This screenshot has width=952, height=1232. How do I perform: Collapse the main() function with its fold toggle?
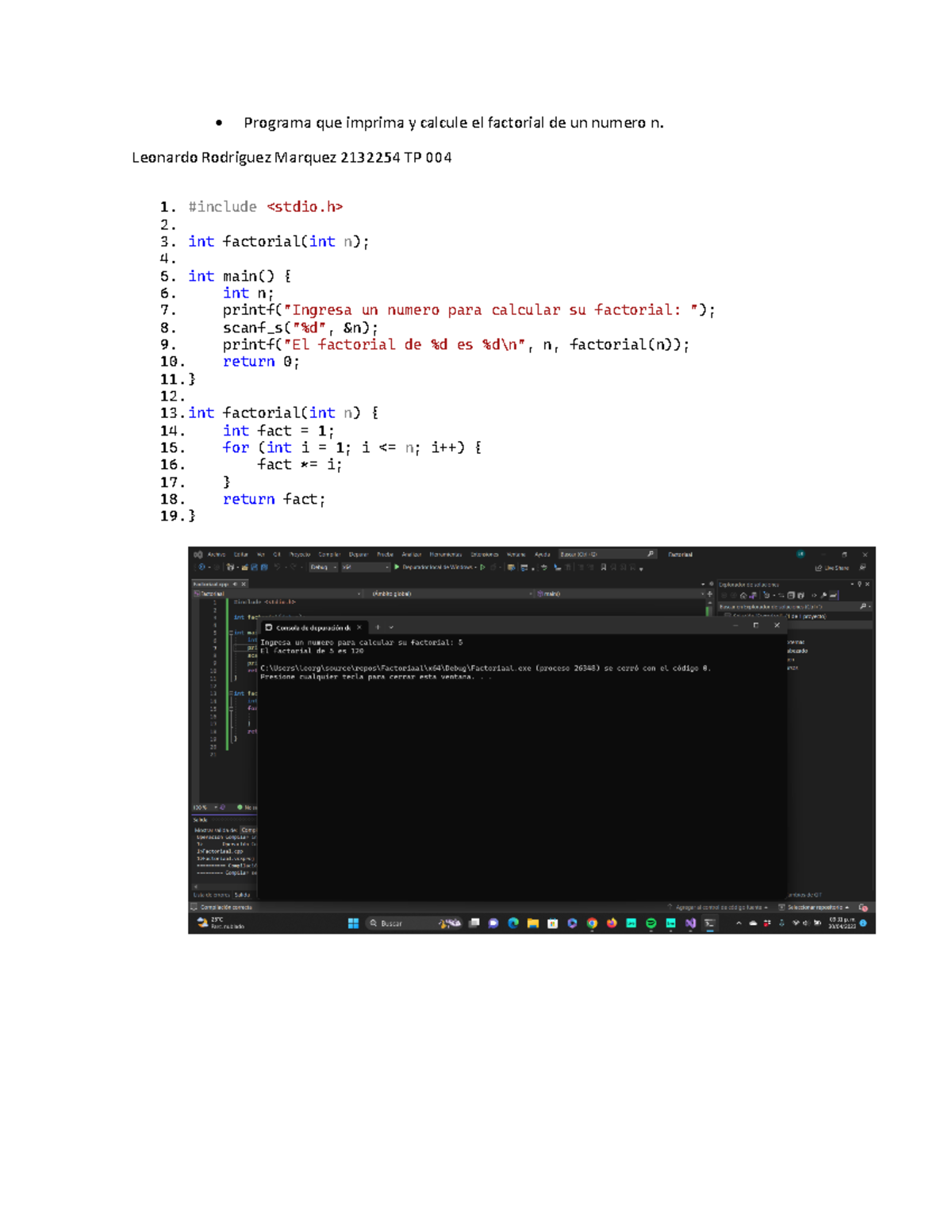231,632
